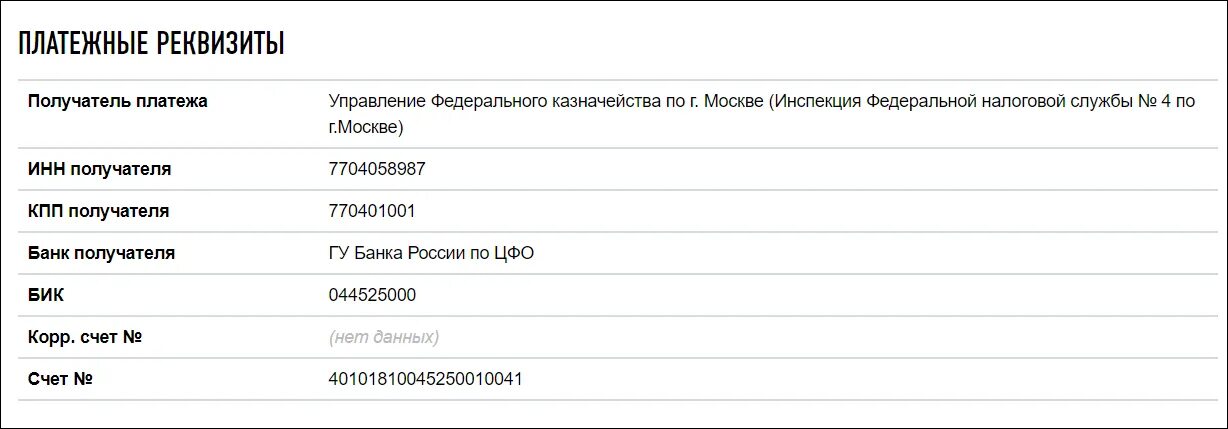Click the (нет данных) placeholder text

(x=384, y=337)
